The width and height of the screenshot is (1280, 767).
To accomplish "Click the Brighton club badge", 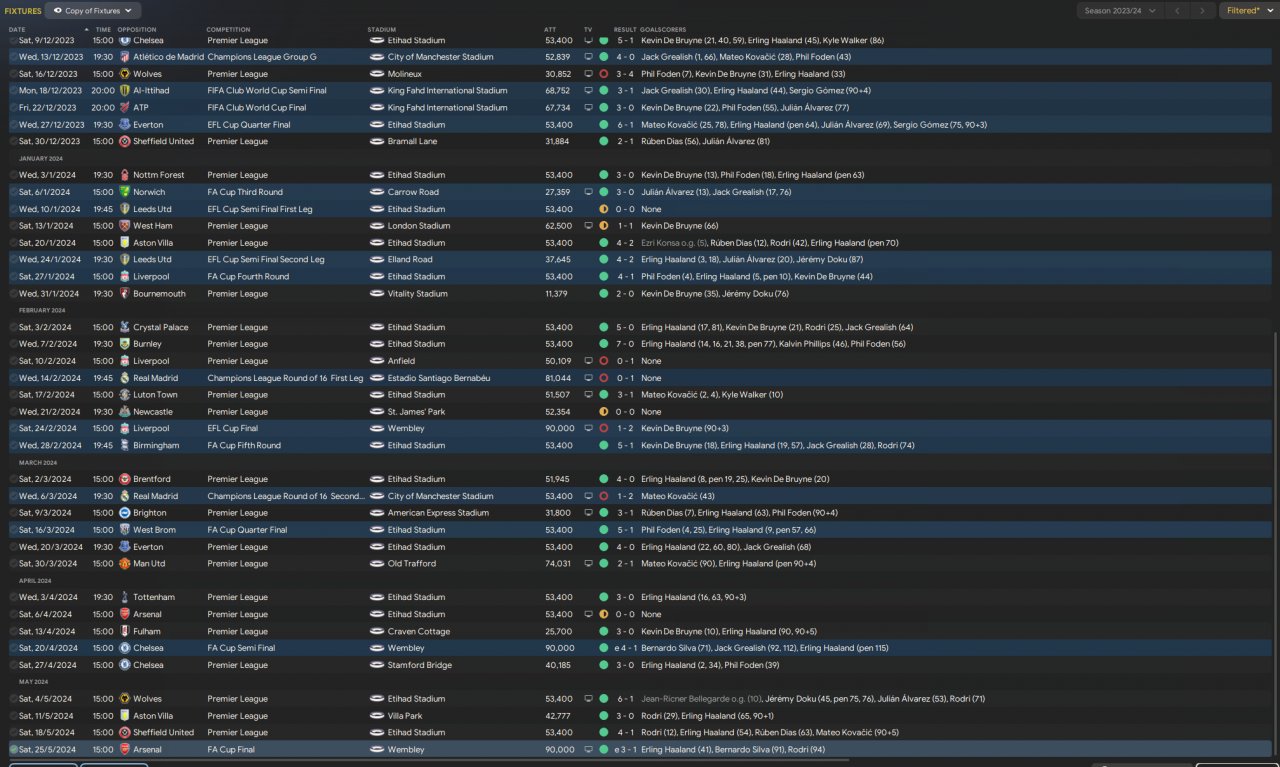I will tap(124, 513).
